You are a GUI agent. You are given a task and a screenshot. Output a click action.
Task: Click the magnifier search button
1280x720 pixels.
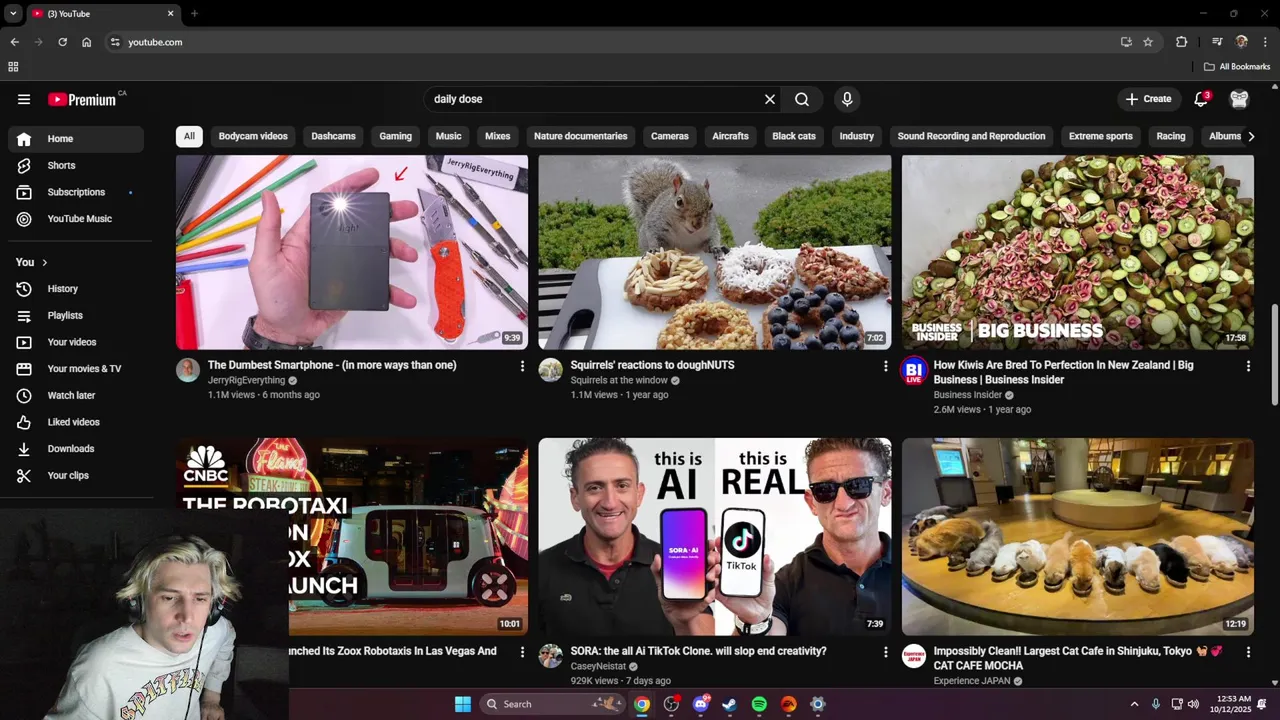pos(802,99)
